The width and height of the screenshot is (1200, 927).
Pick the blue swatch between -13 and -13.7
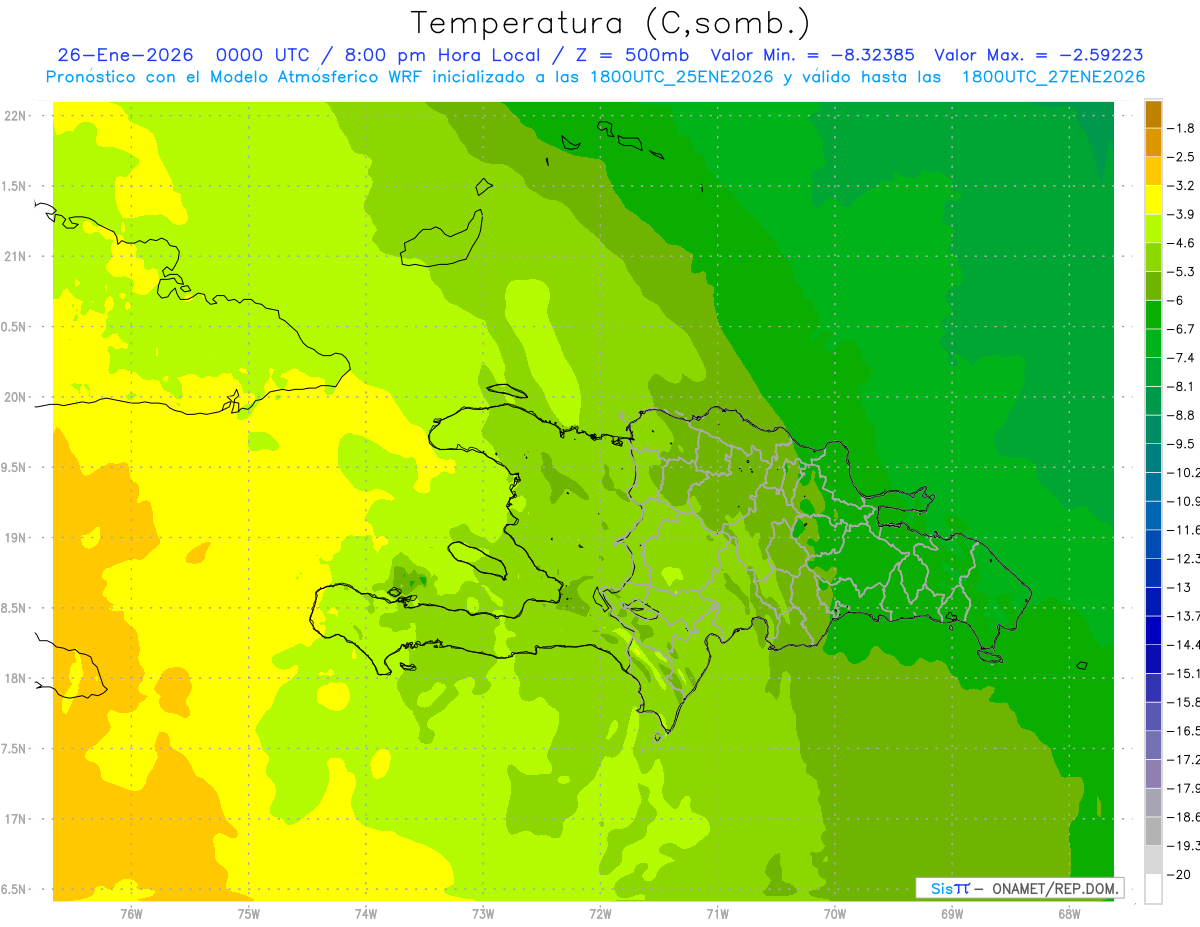pyautogui.click(x=1153, y=602)
